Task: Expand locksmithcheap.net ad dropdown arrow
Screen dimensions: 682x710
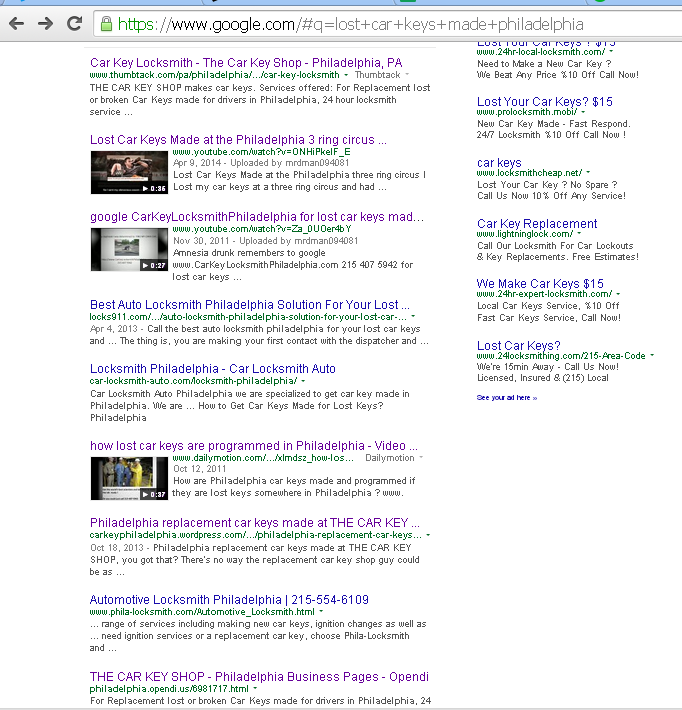Action: (588, 173)
